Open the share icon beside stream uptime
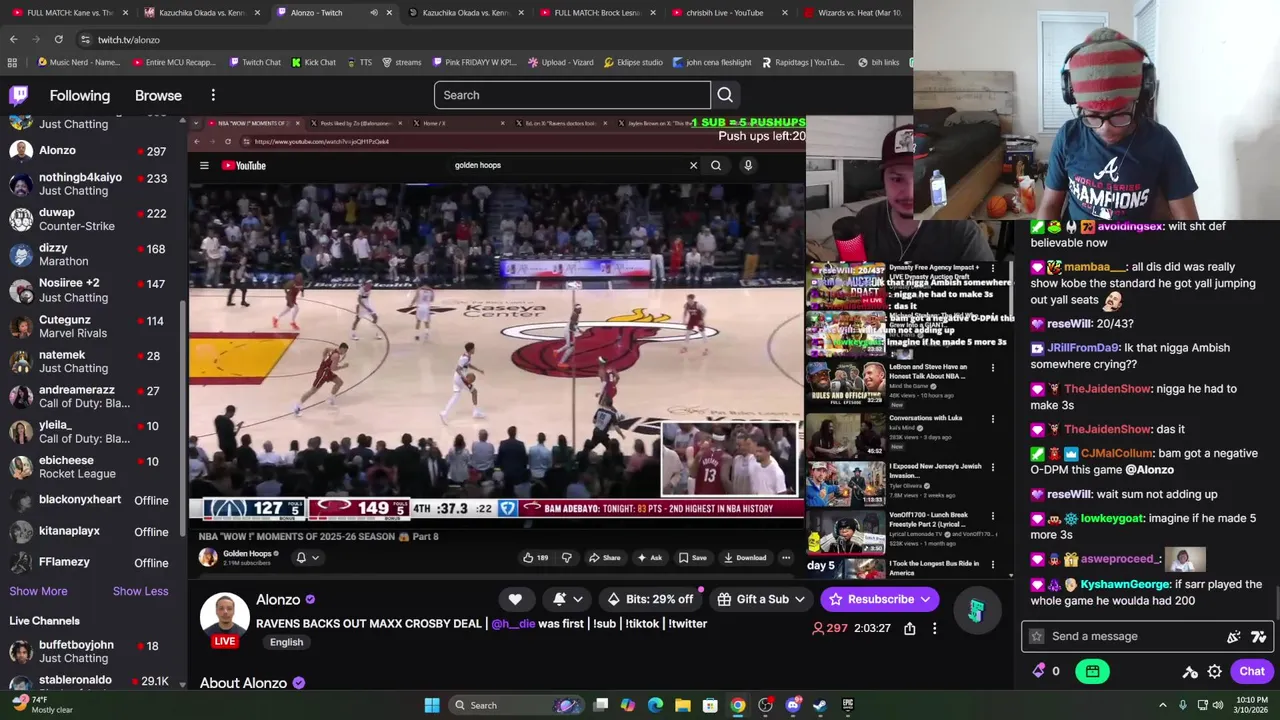 pos(910,628)
